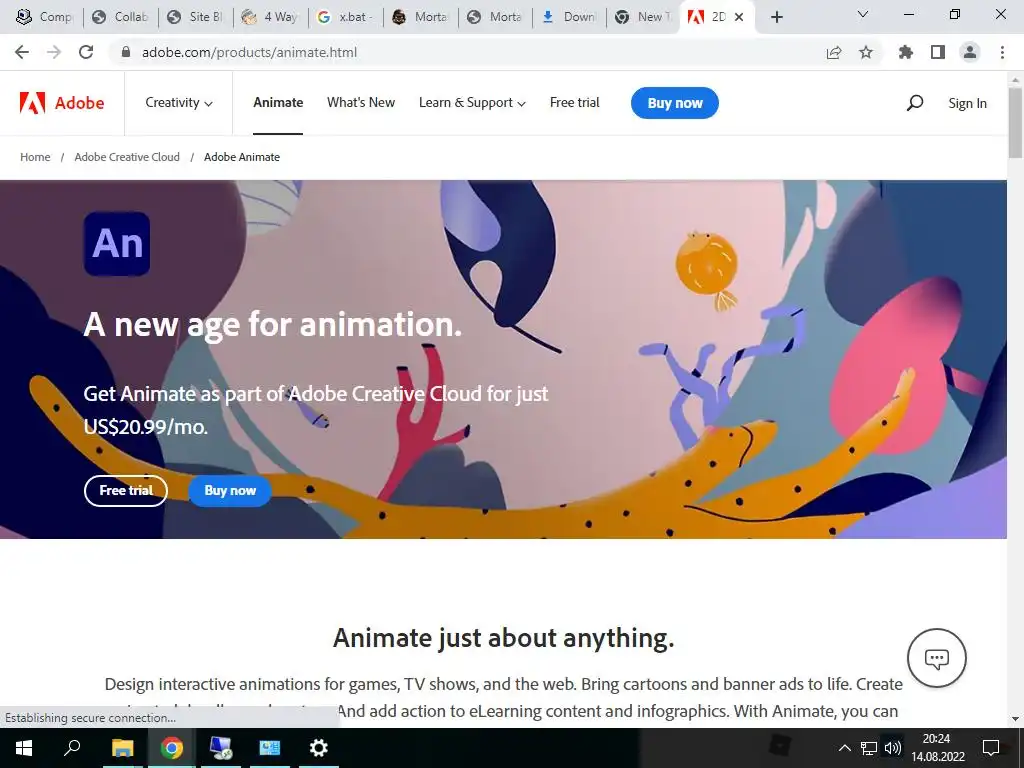Click the taskbar clock showing 20:24

tap(937, 748)
